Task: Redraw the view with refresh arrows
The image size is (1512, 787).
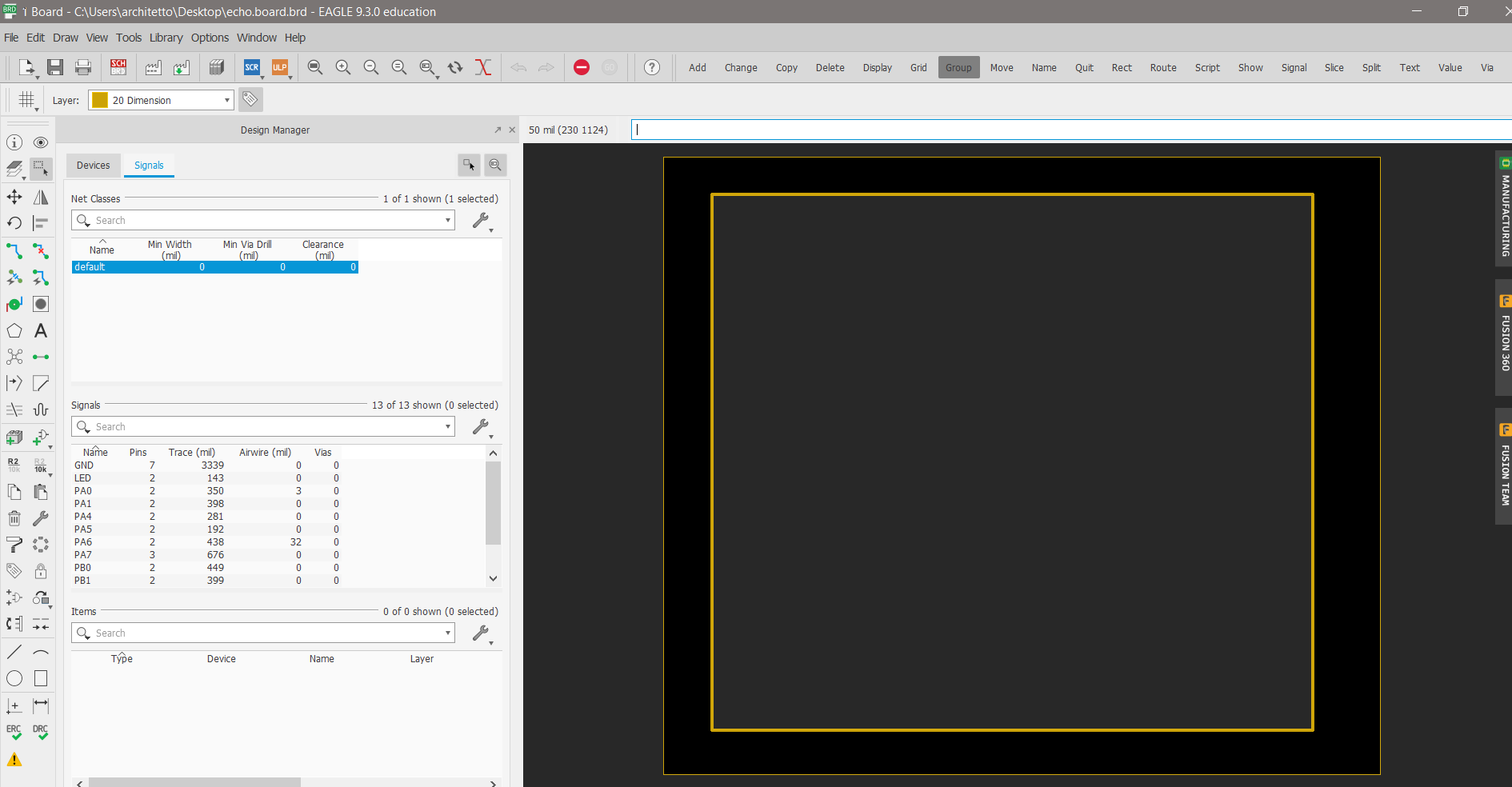Action: [x=455, y=67]
